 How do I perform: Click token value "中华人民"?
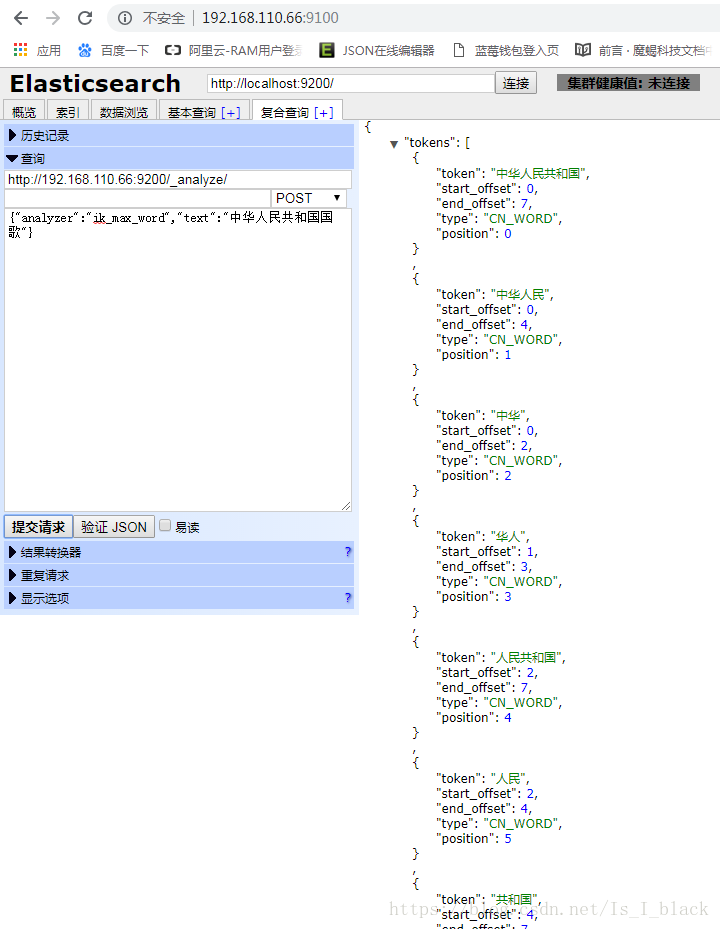coord(520,294)
